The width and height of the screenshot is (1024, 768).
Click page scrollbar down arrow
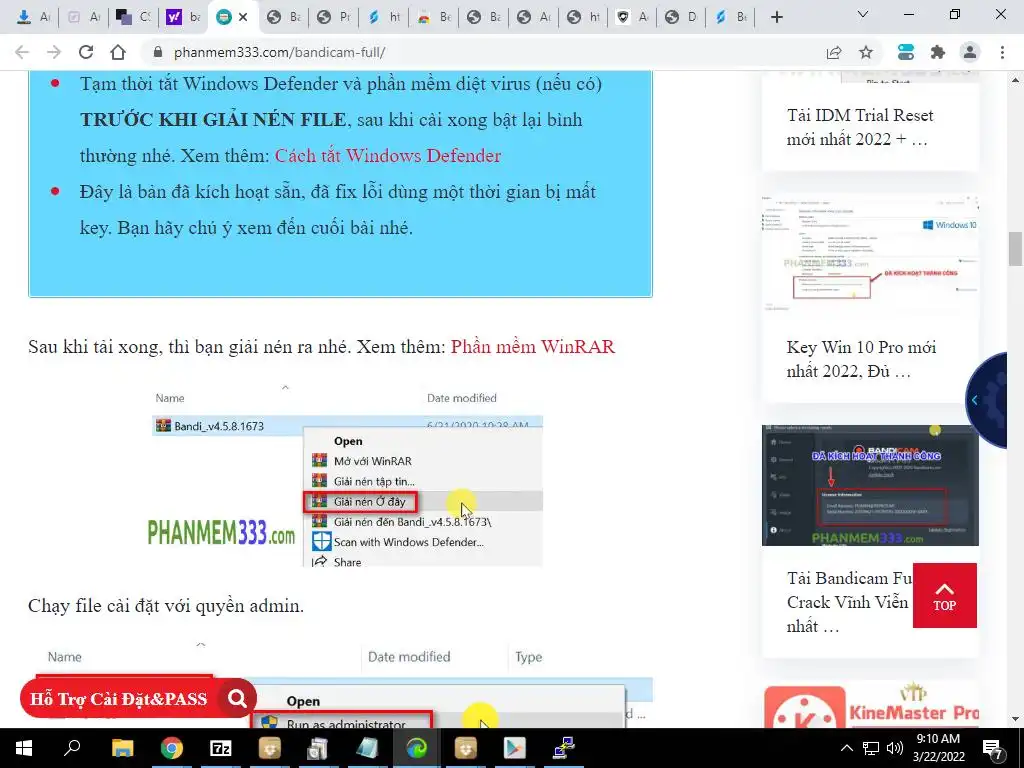point(1015,719)
